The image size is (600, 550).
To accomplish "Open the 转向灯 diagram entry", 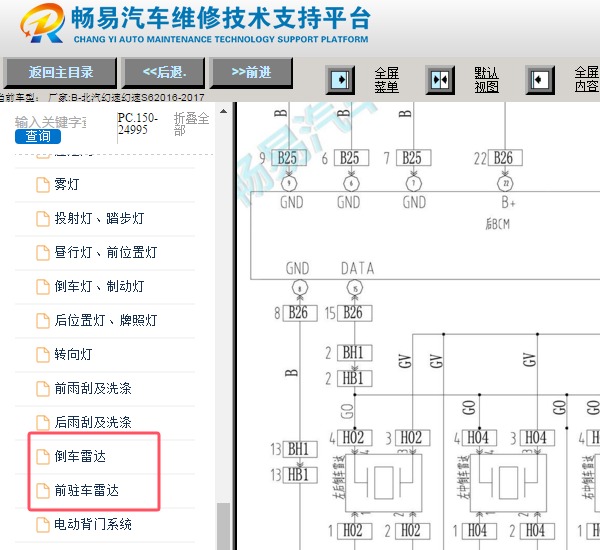I will [x=73, y=354].
